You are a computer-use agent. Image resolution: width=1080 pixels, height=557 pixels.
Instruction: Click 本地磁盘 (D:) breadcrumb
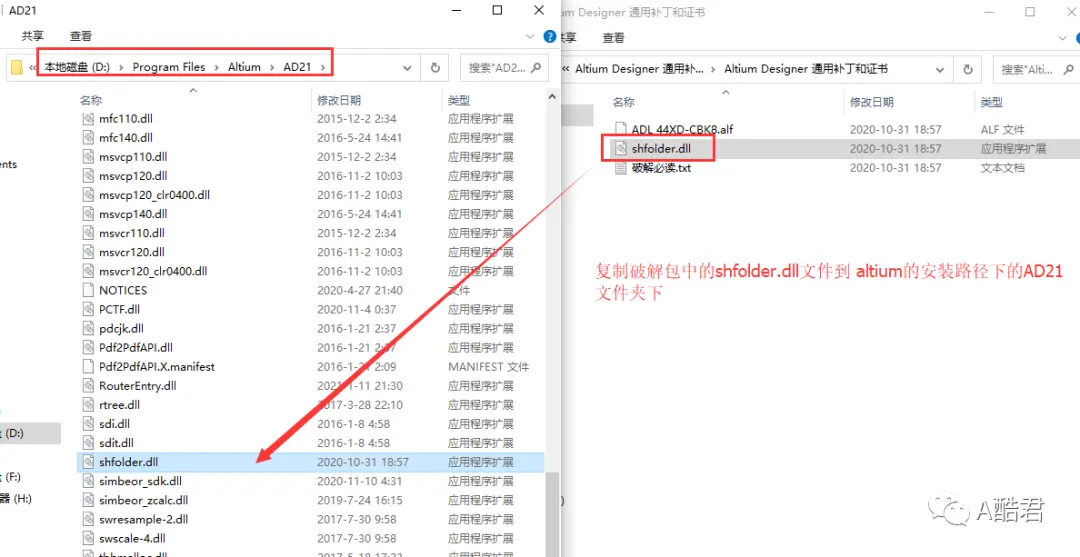click(77, 67)
